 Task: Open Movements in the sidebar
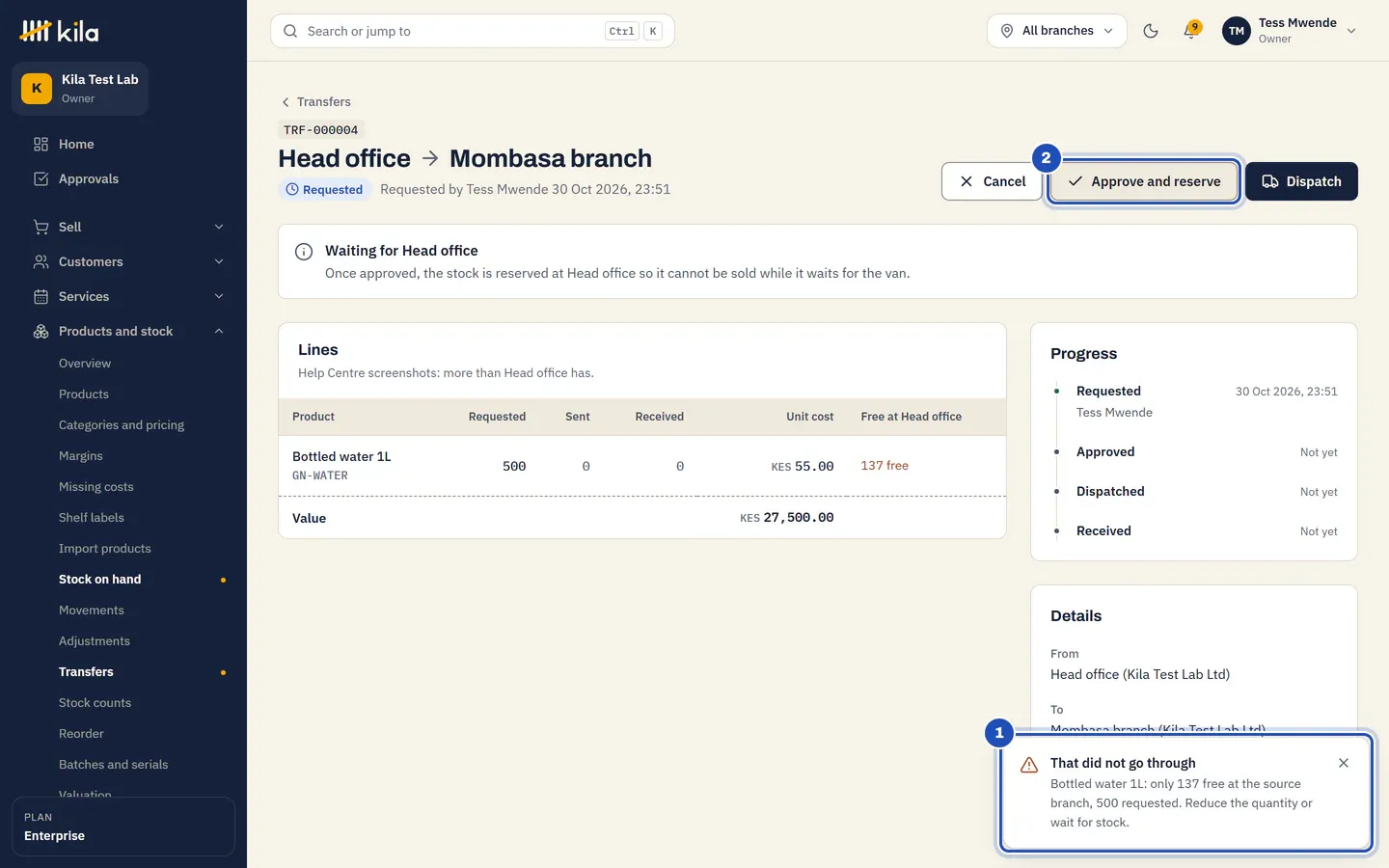coord(92,610)
